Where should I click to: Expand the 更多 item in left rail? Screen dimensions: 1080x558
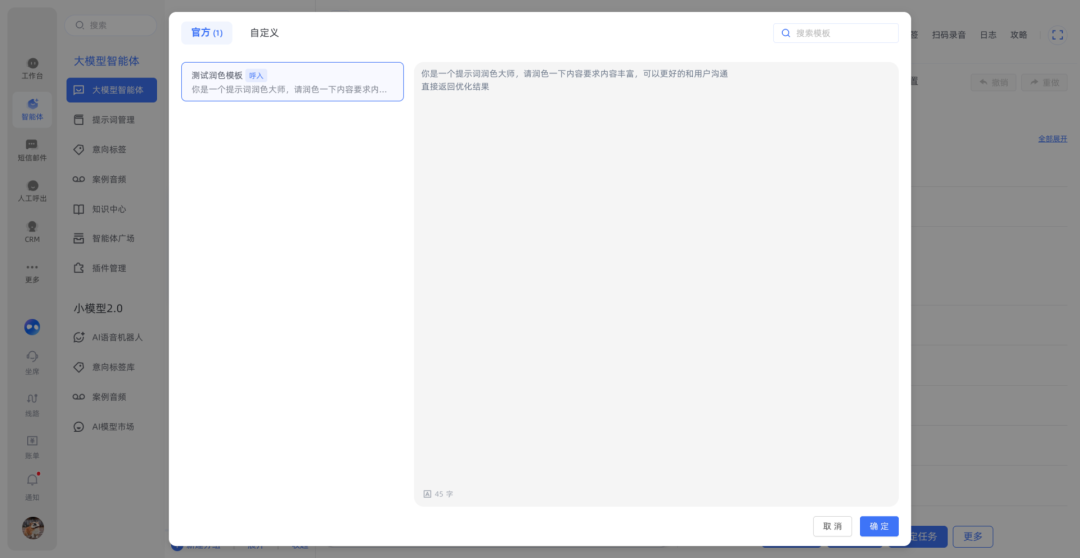[32, 272]
